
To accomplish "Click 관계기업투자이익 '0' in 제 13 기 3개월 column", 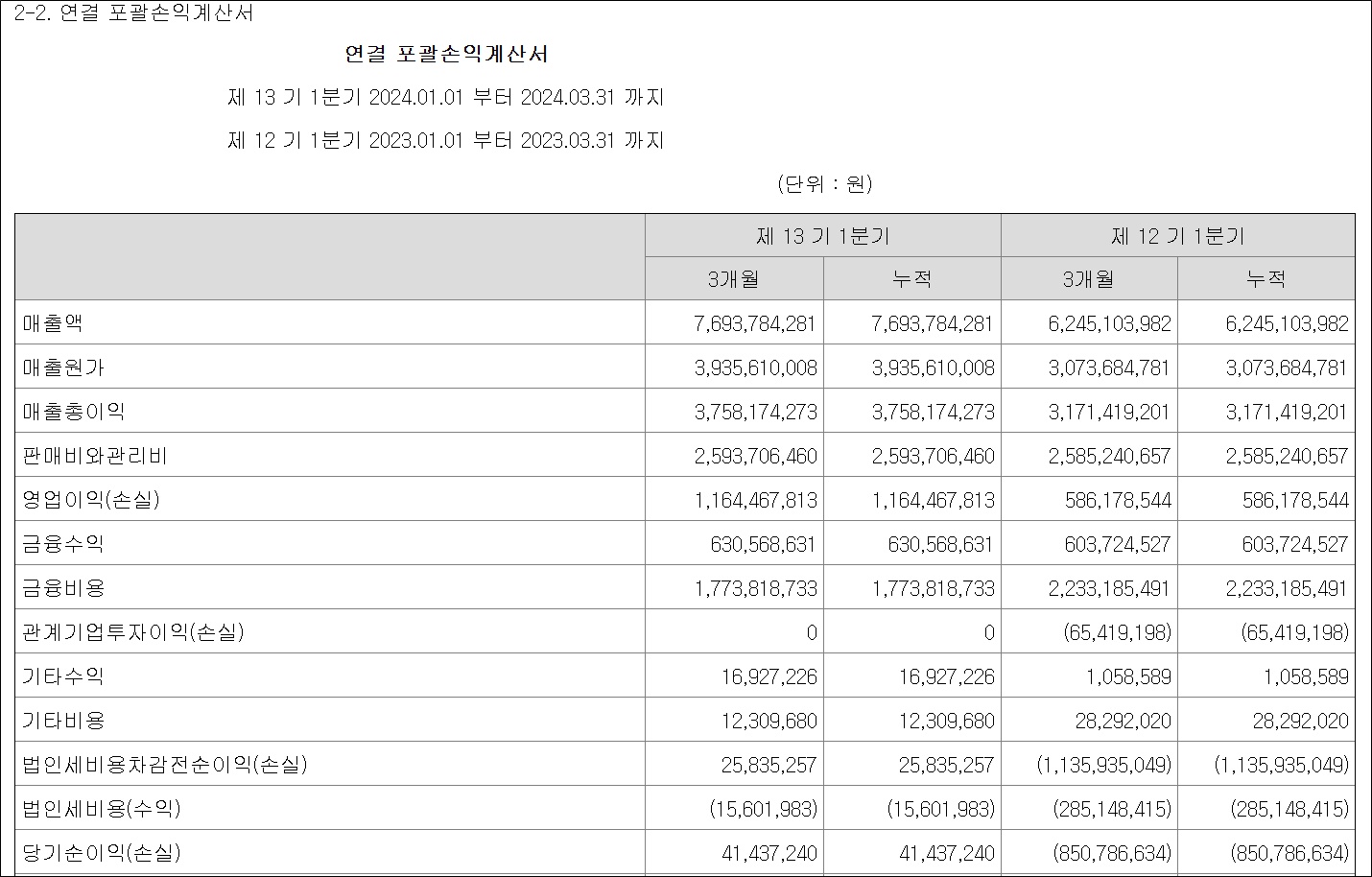I will [x=812, y=633].
